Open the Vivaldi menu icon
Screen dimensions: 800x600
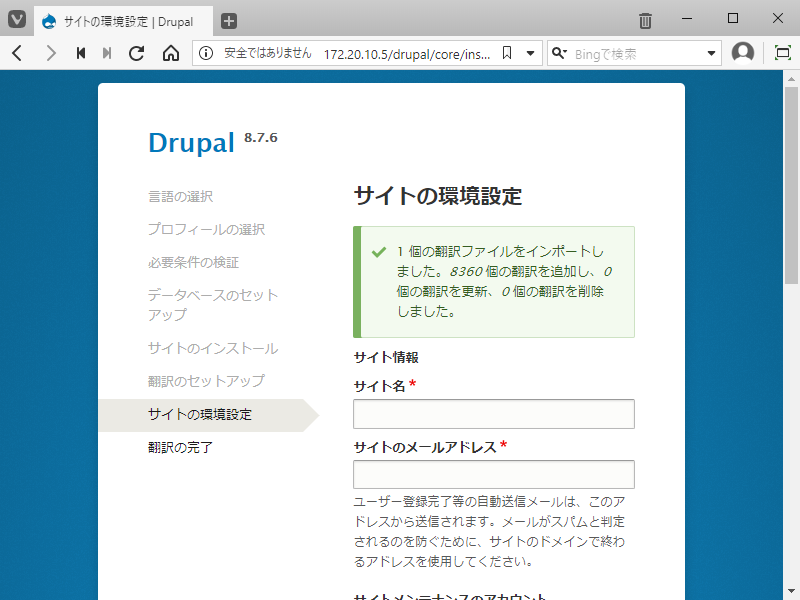pos(17,20)
